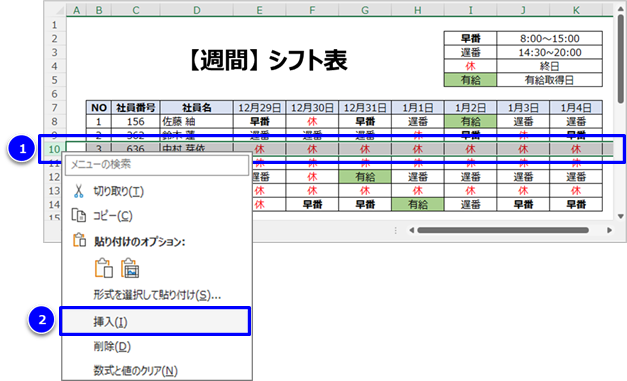This screenshot has height=381, width=627.
Task: Select the 社員名 header cell
Action: click(x=196, y=108)
